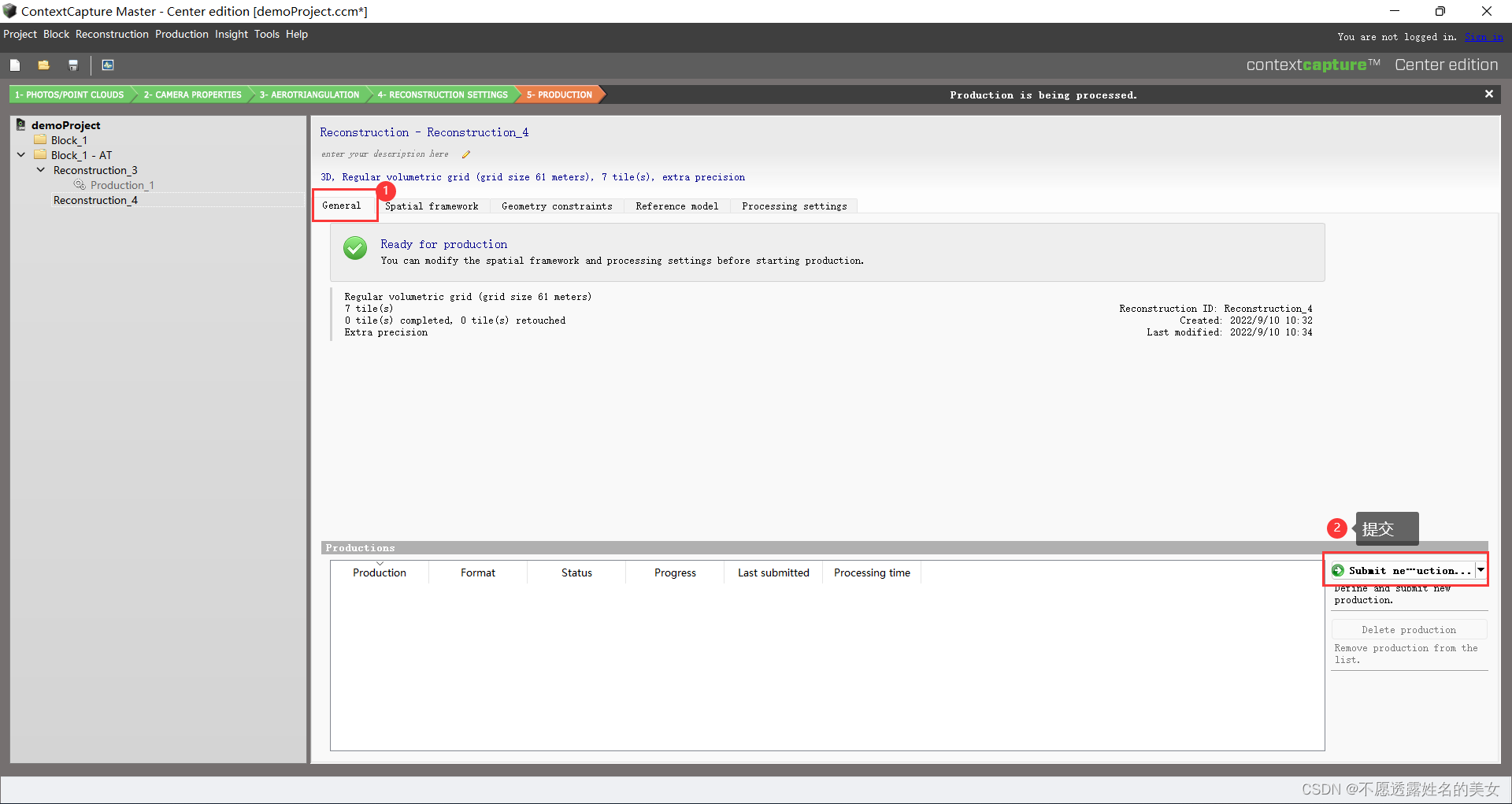Select Reconstruction_3 in the tree

[95, 170]
